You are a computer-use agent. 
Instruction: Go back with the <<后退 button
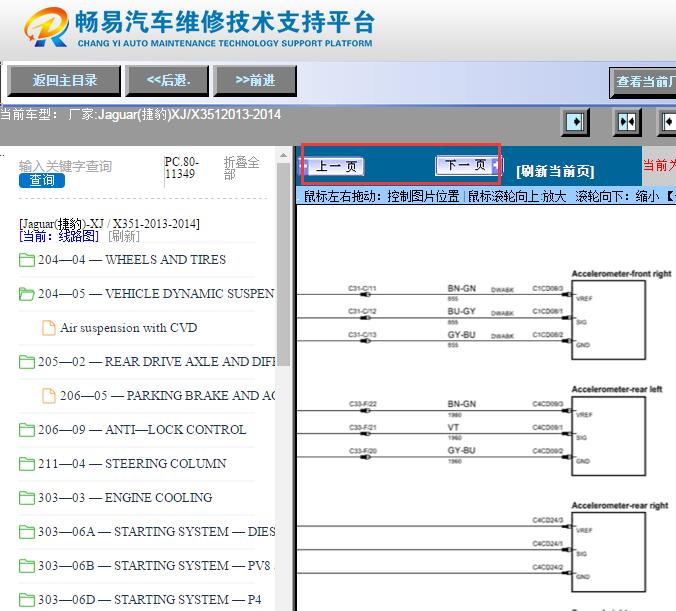pos(167,81)
